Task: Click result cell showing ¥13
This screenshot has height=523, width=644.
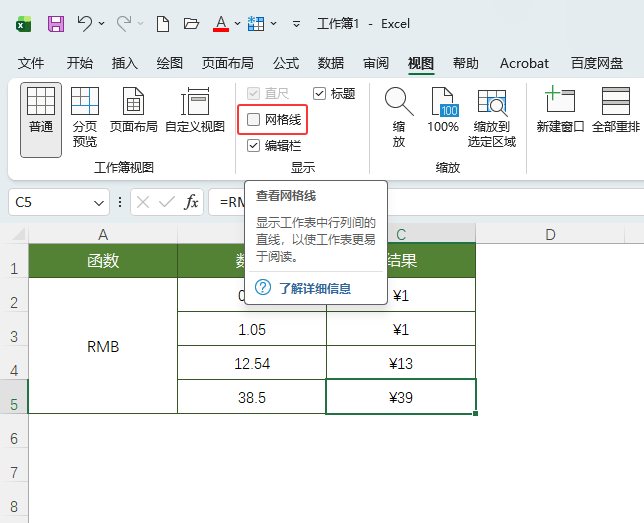Action: [x=401, y=363]
